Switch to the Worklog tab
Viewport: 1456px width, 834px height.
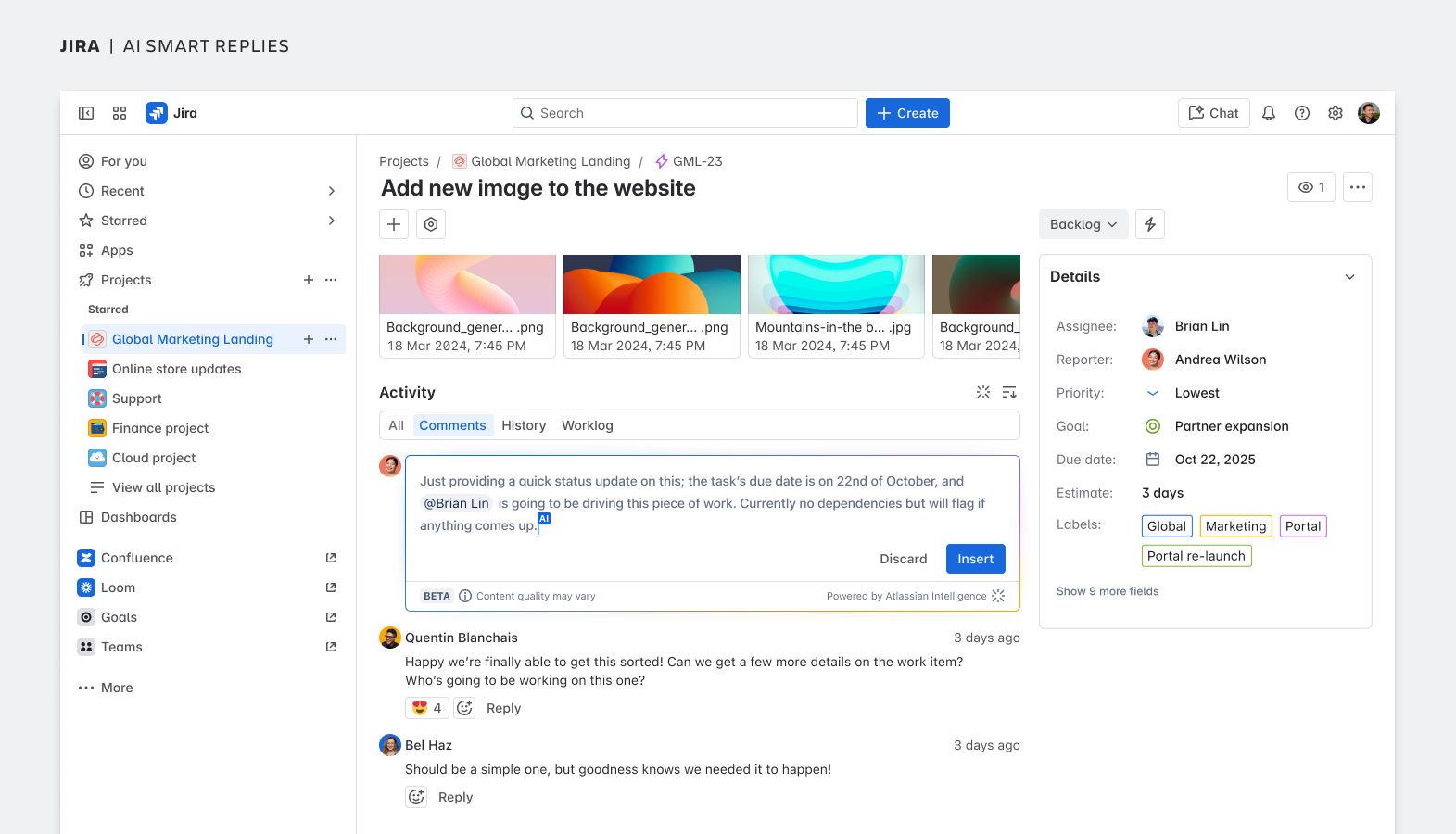click(x=588, y=425)
